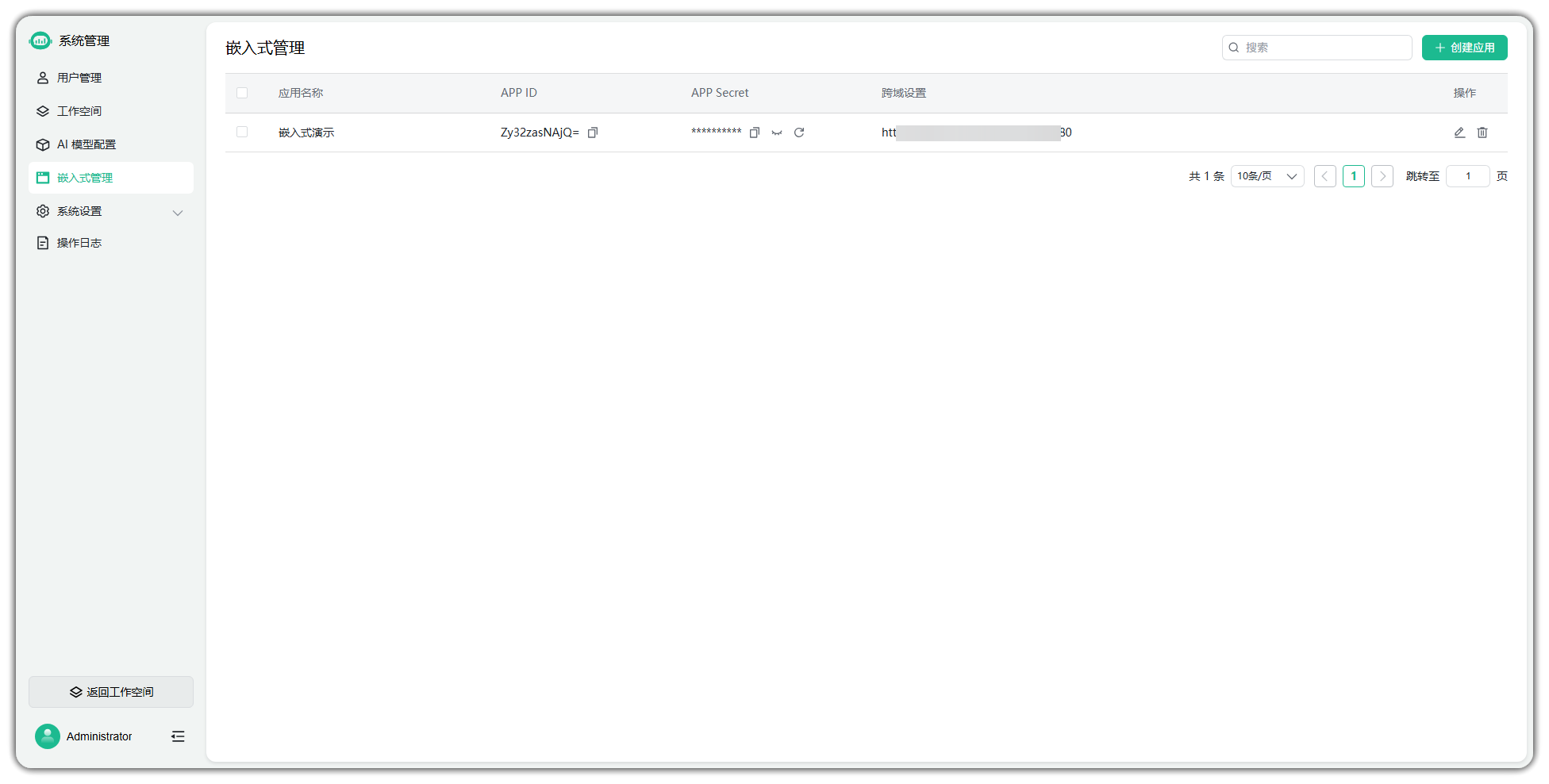Click the 系统管理 logo icon
The height and width of the screenshot is (784, 1549).
(40, 40)
